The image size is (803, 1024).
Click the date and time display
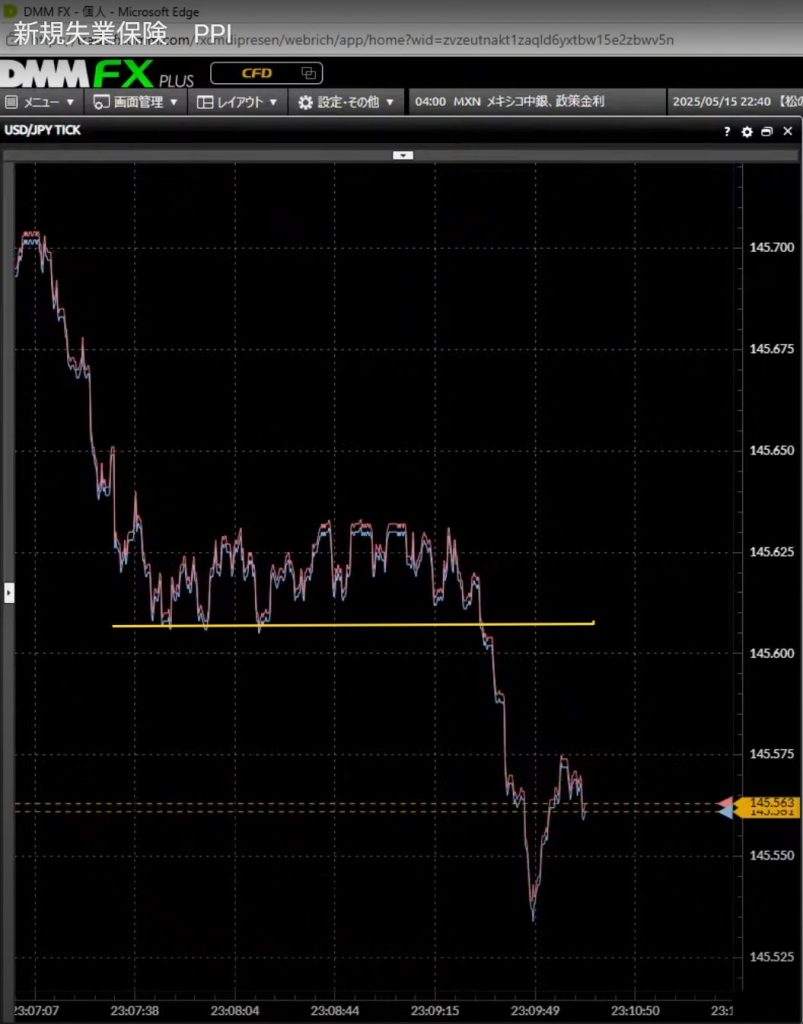point(720,102)
